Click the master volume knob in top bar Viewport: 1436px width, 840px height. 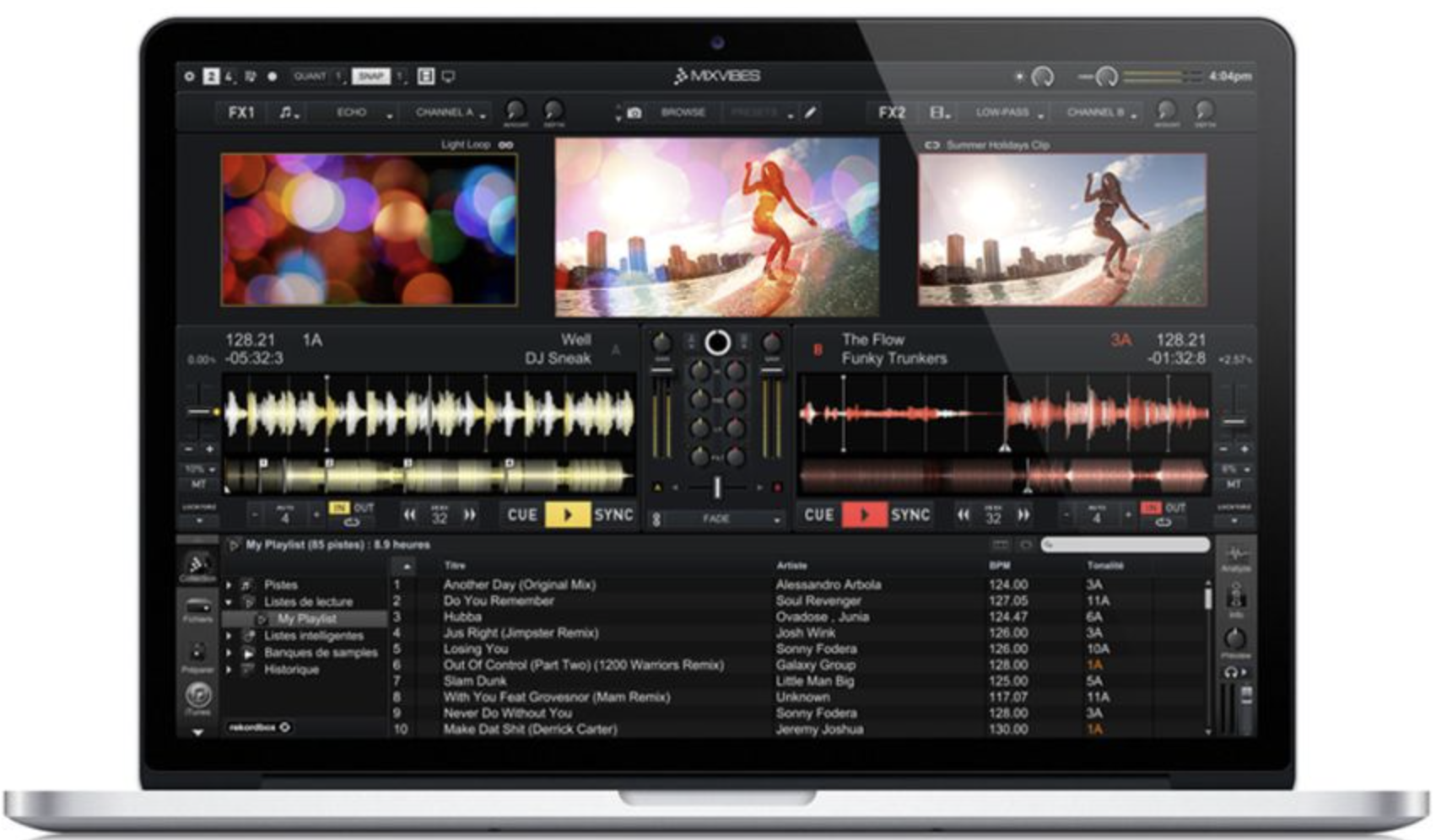pyautogui.click(x=1106, y=77)
